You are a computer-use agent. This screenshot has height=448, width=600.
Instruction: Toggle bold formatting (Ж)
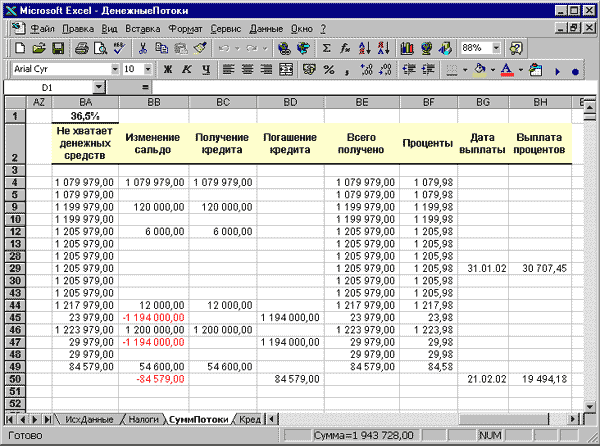168,70
